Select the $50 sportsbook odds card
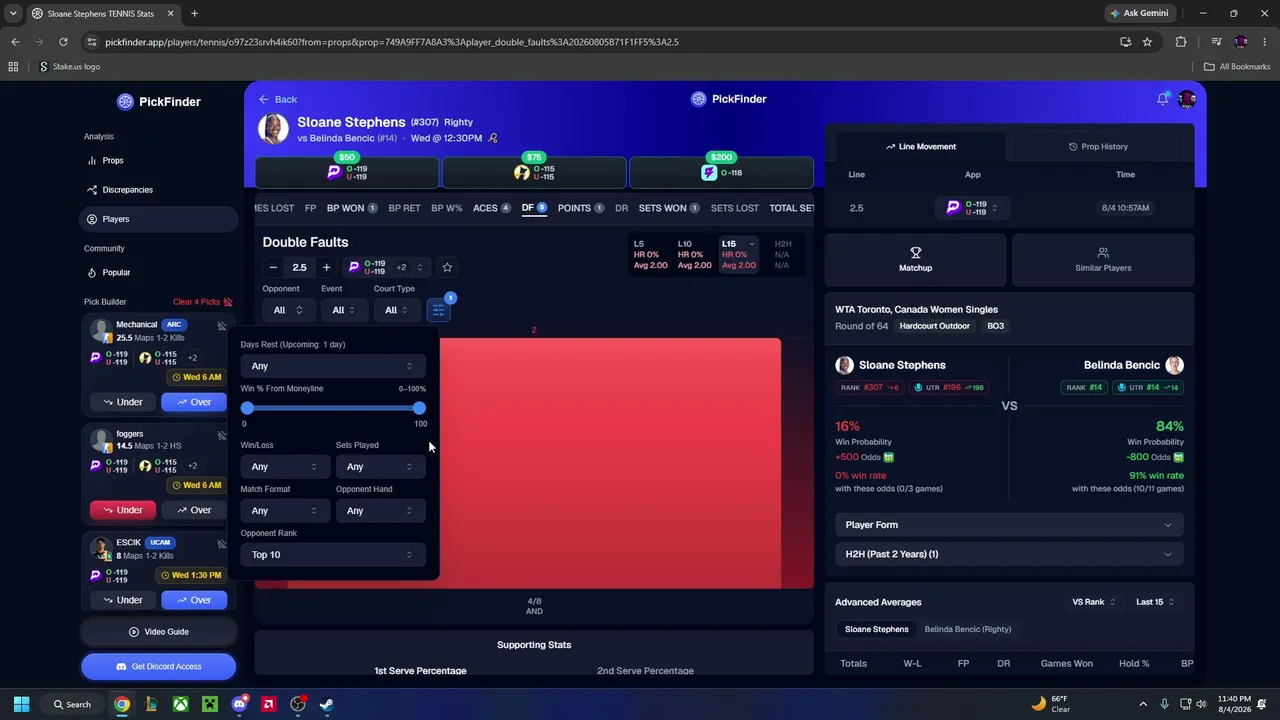The width and height of the screenshot is (1280, 720). [x=346, y=172]
